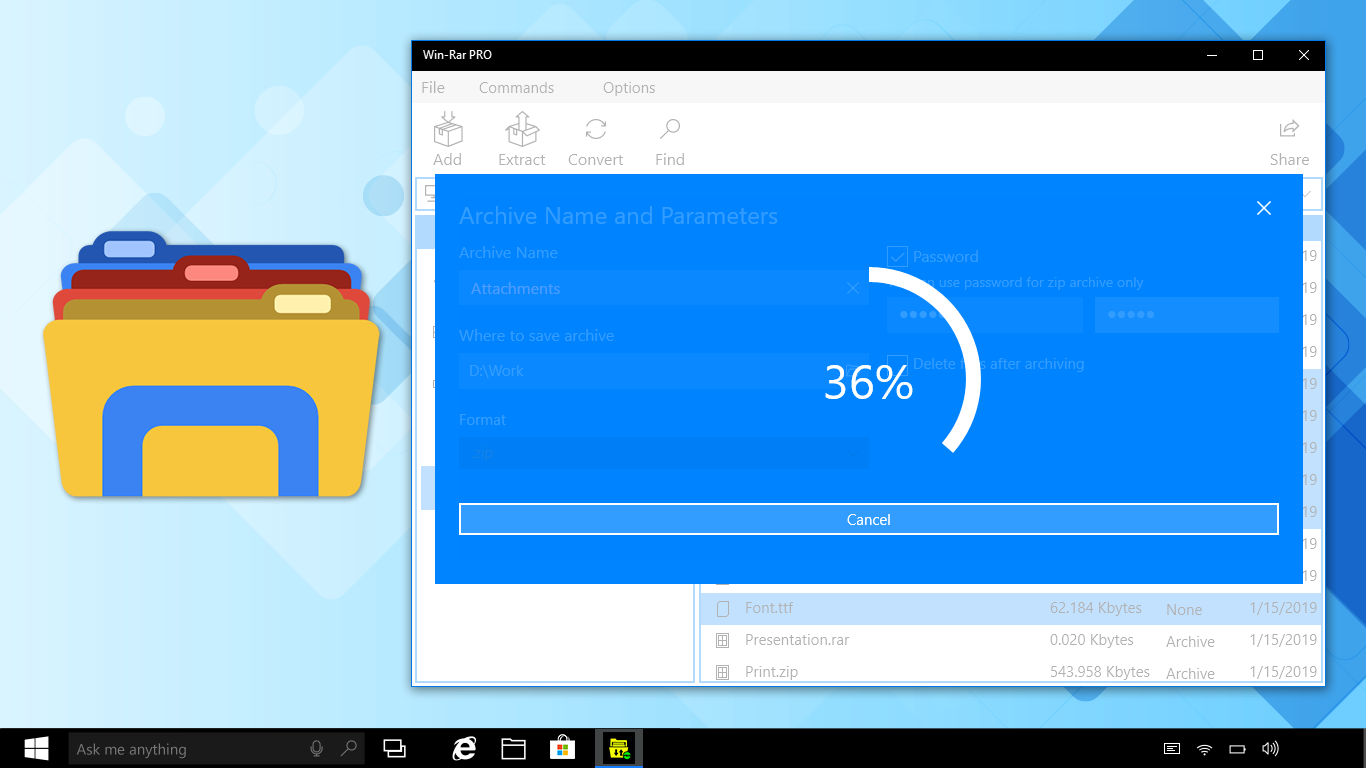Click the Archive type of Presentation.rar

tap(1190, 641)
